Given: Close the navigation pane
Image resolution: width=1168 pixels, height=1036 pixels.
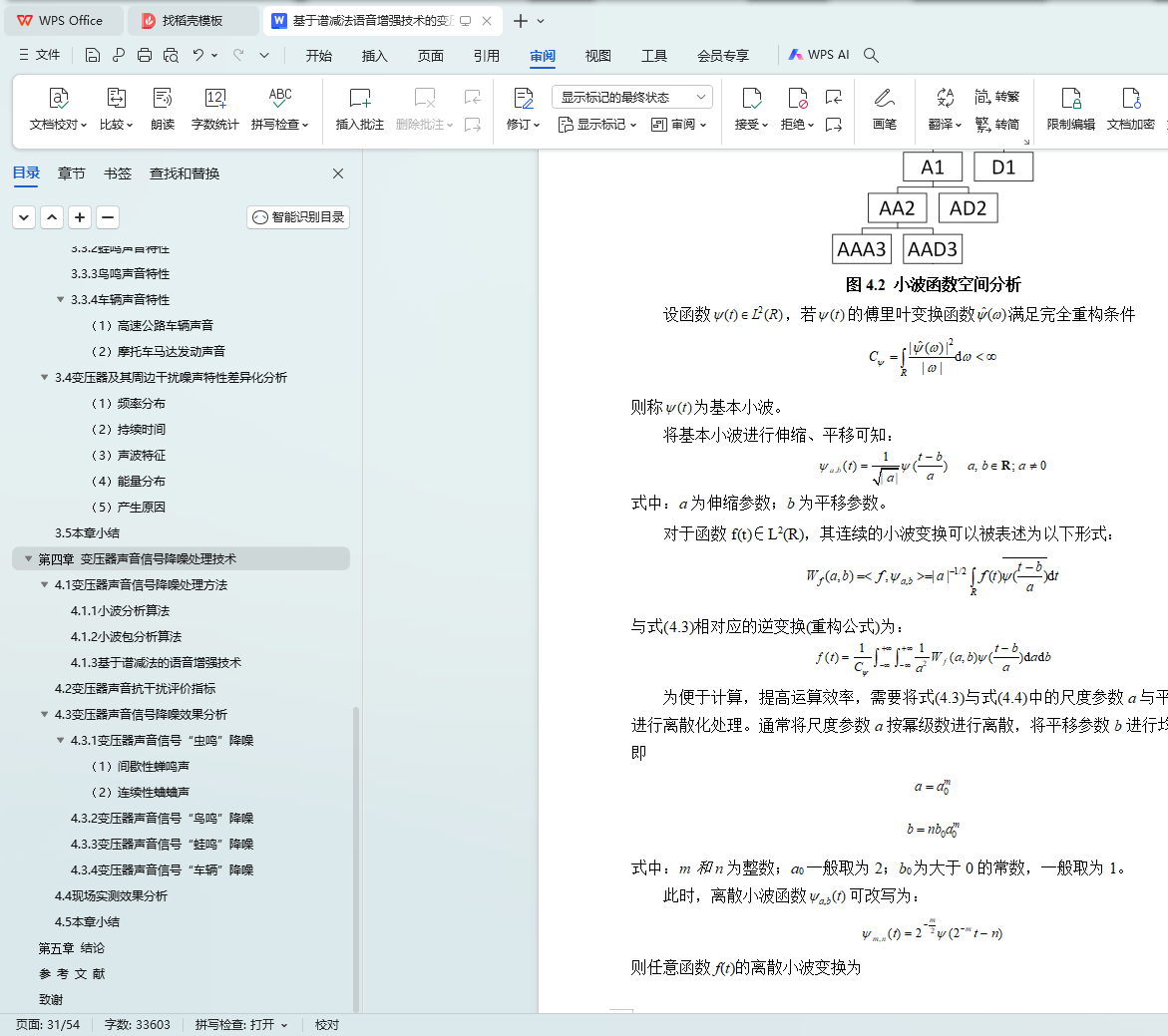Looking at the screenshot, I should [338, 173].
